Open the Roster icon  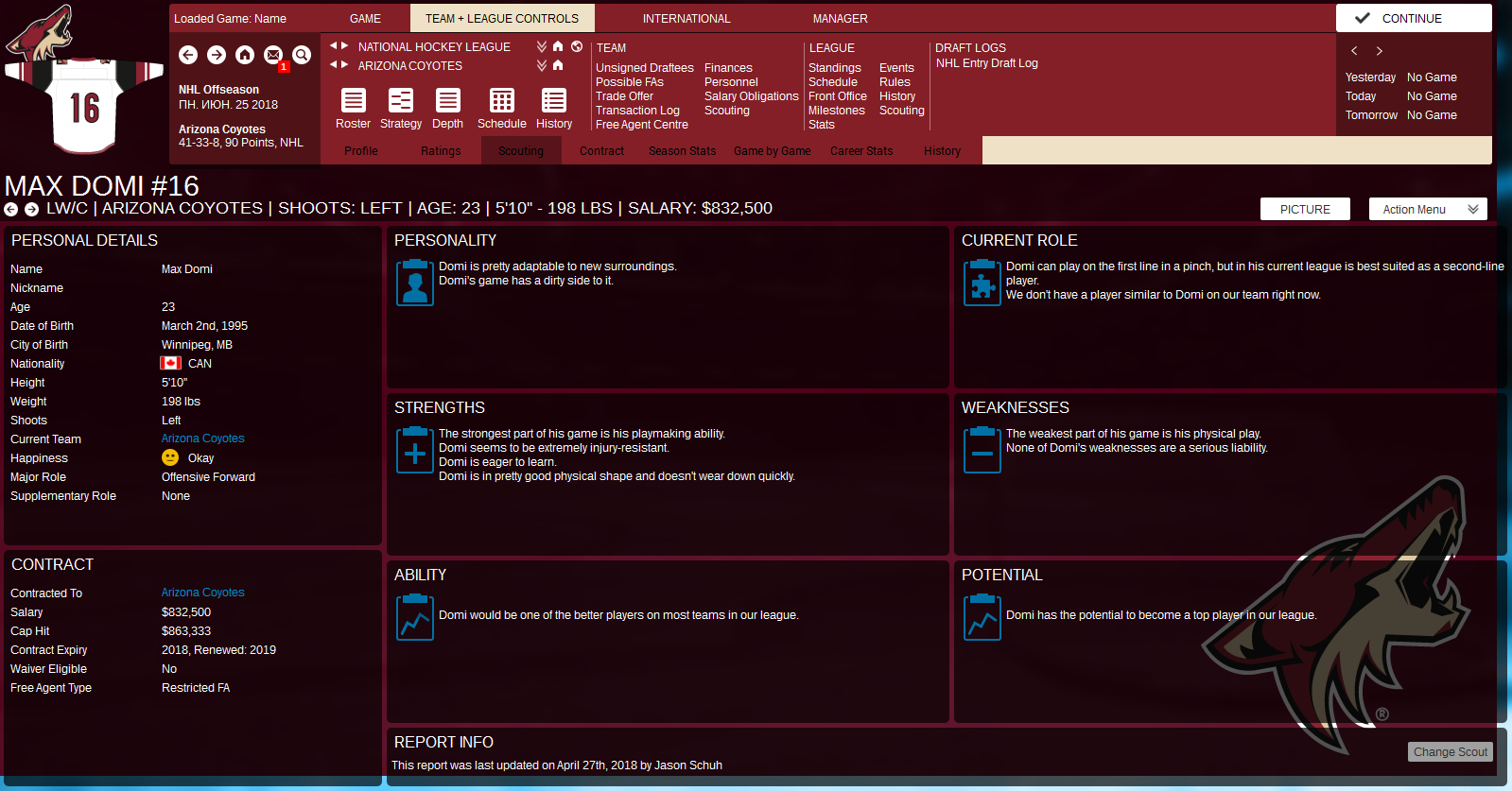click(x=354, y=100)
